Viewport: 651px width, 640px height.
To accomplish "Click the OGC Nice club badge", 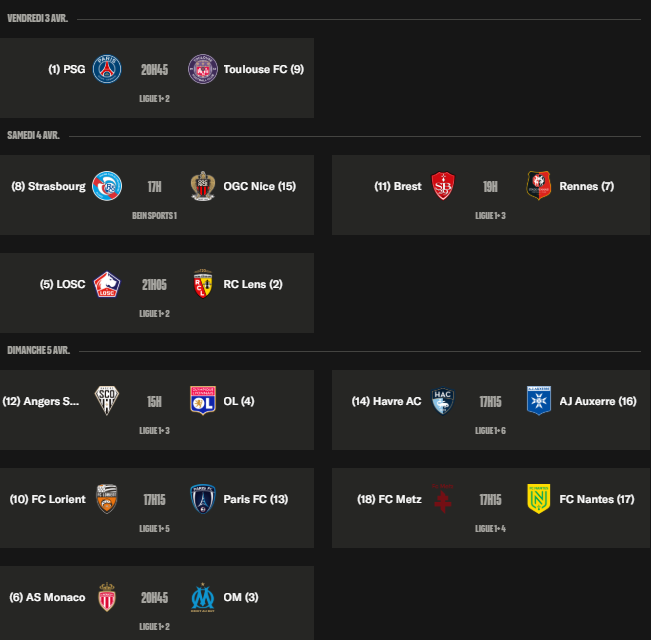I will click(x=203, y=186).
